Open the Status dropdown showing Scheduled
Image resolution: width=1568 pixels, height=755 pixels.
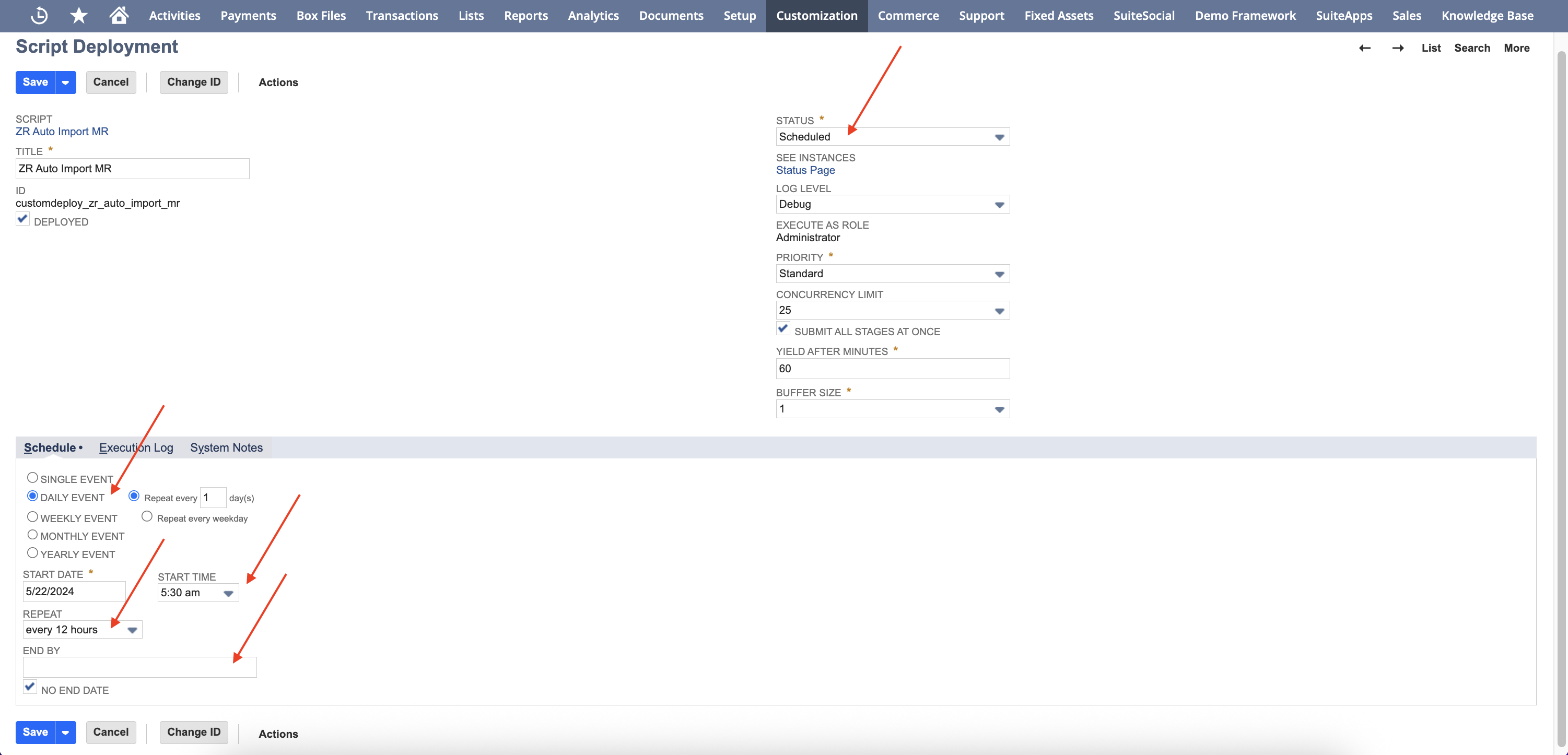892,137
